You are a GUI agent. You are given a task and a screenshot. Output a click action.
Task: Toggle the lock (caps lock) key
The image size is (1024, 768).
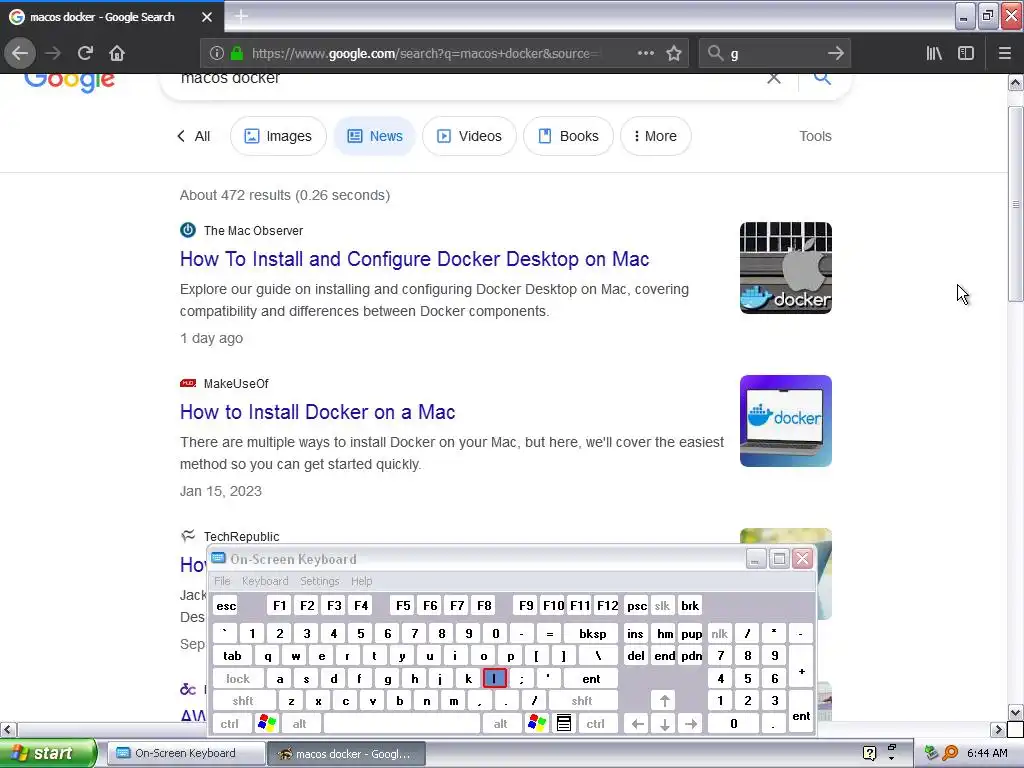tap(238, 679)
